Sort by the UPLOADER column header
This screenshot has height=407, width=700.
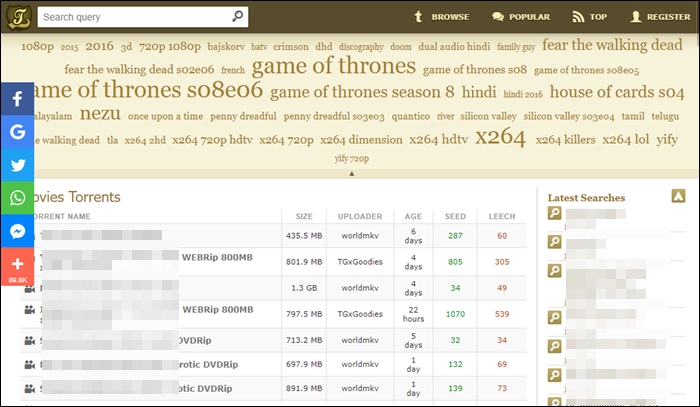click(x=360, y=216)
